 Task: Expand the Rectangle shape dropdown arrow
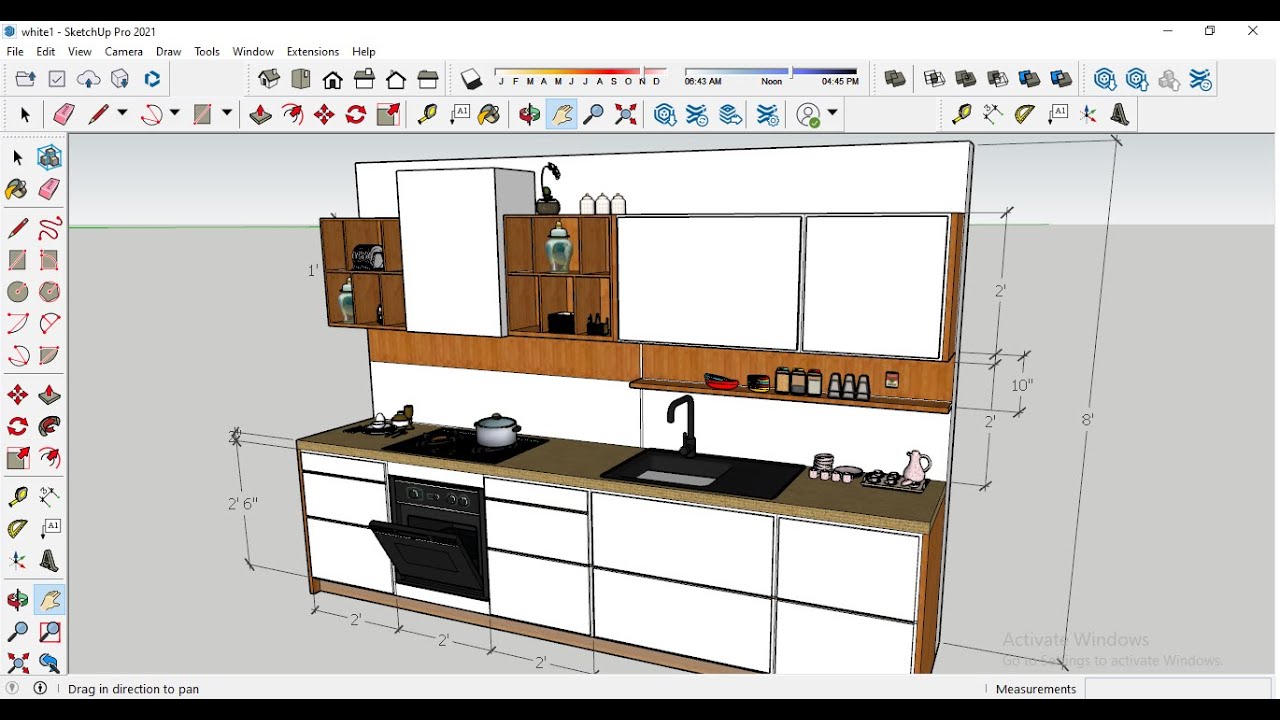click(x=227, y=115)
